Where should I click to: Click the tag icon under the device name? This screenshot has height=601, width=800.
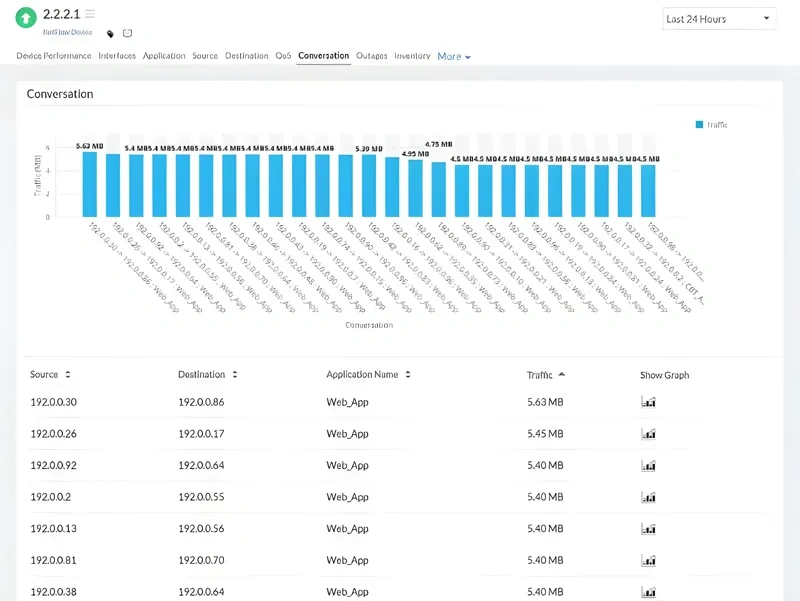click(x=110, y=33)
